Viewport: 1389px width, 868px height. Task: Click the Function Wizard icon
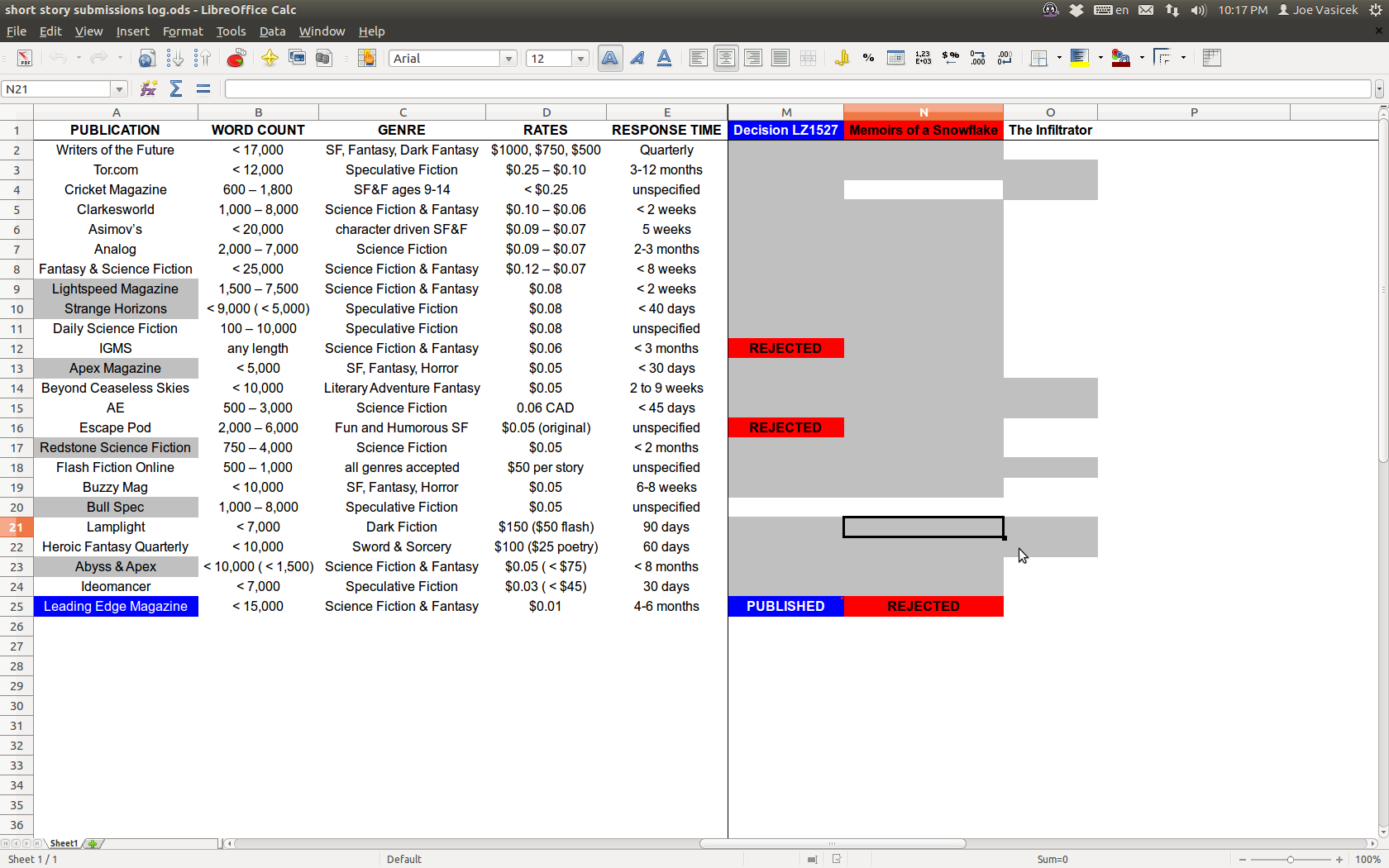point(149,88)
